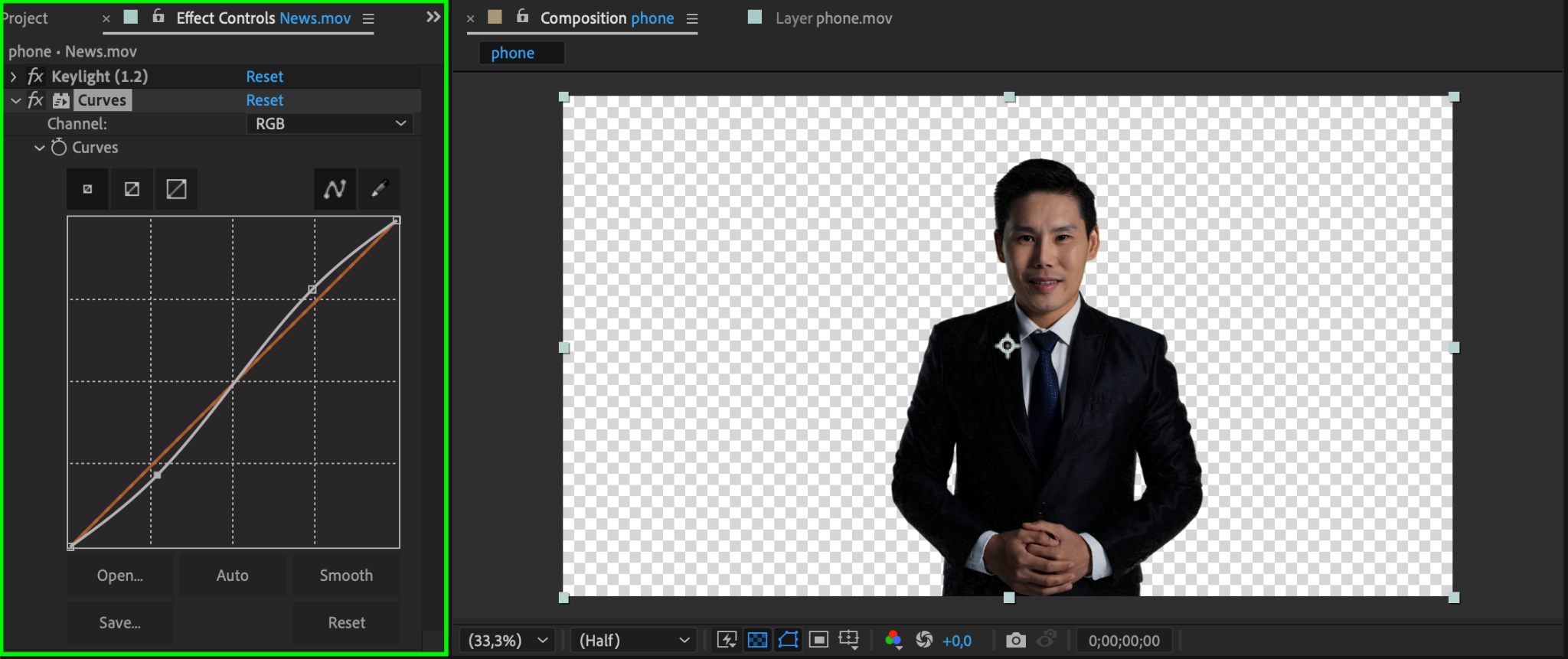1568x659 pixels.
Task: Open the Show Channel color circles menu
Action: pos(893,640)
